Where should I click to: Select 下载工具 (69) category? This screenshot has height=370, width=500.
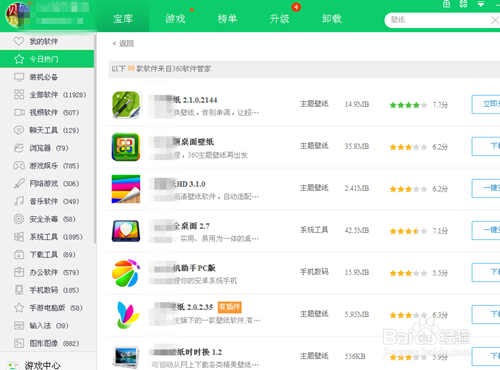(x=47, y=255)
